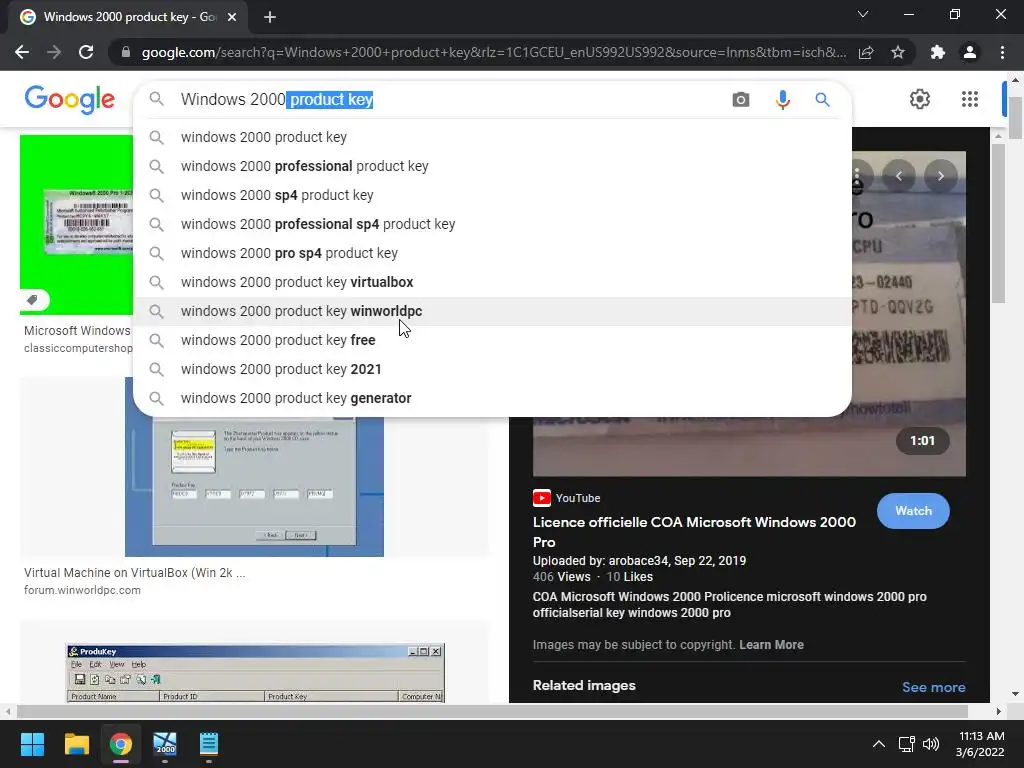Choose the "product key generator" suggestion

tap(492, 398)
